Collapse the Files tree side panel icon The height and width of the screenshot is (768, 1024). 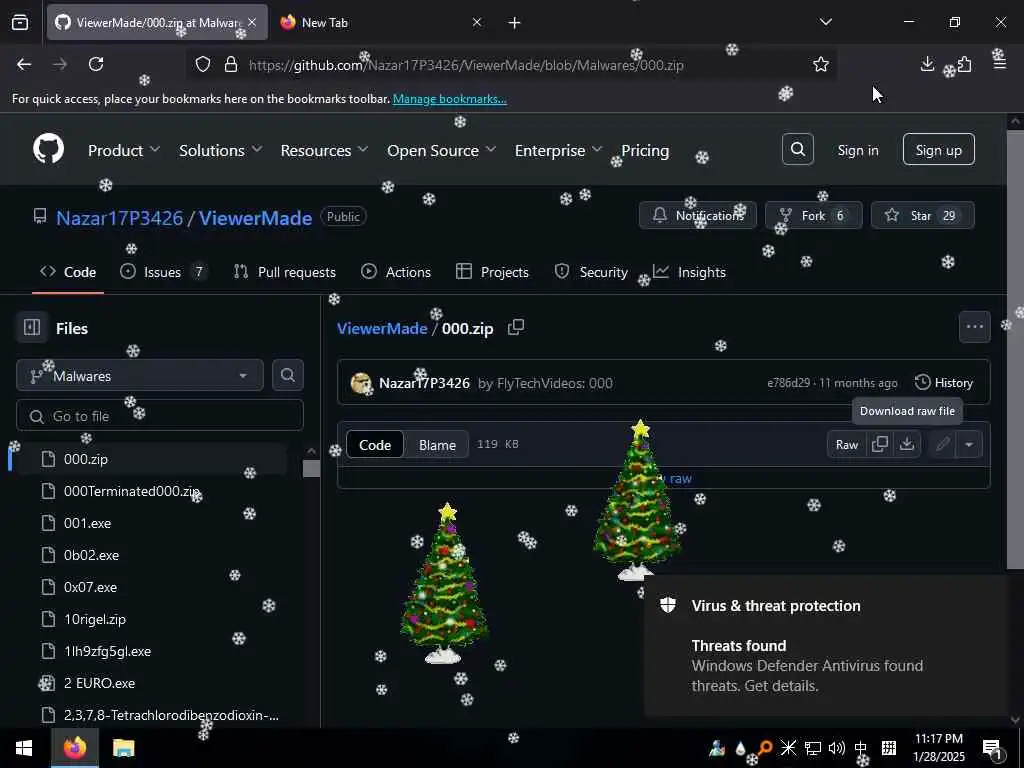(32, 327)
